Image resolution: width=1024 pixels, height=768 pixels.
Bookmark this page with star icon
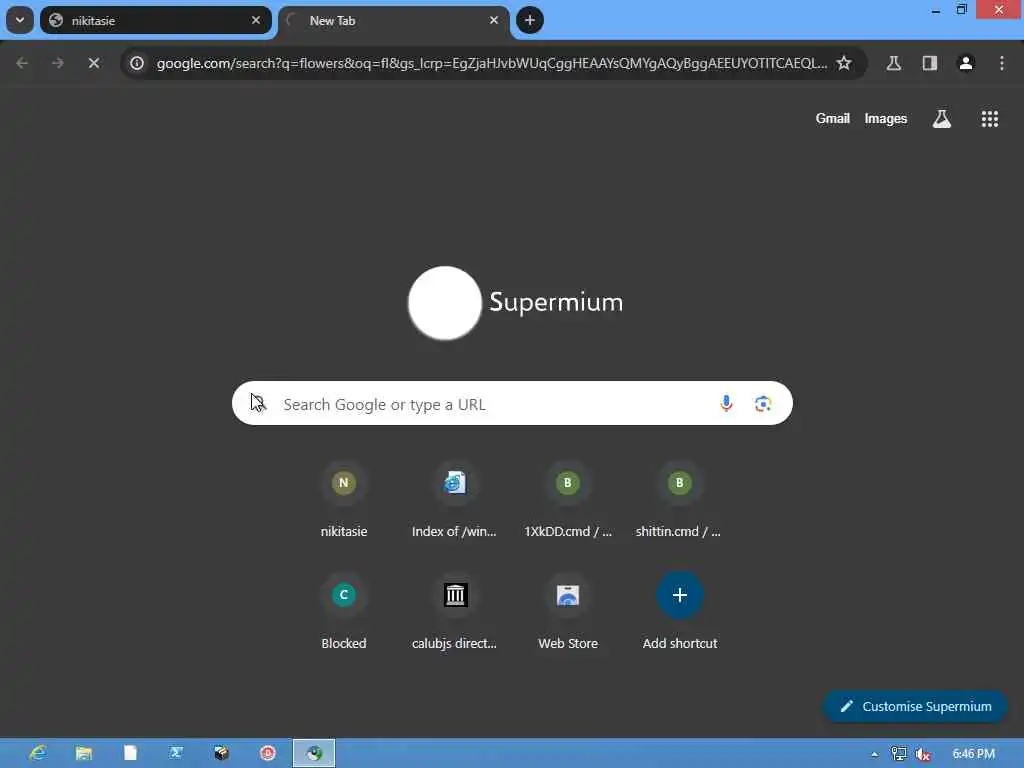click(844, 63)
